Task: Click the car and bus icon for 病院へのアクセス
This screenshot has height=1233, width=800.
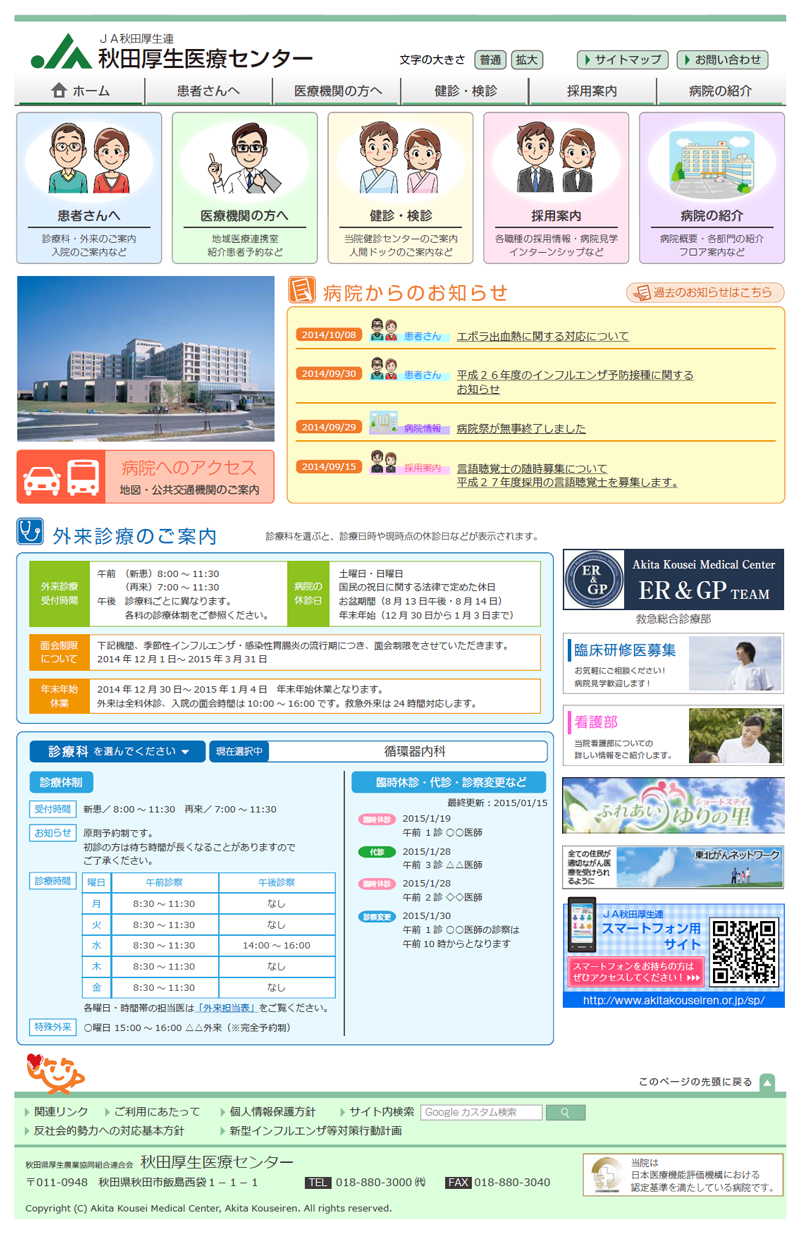Action: 62,477
